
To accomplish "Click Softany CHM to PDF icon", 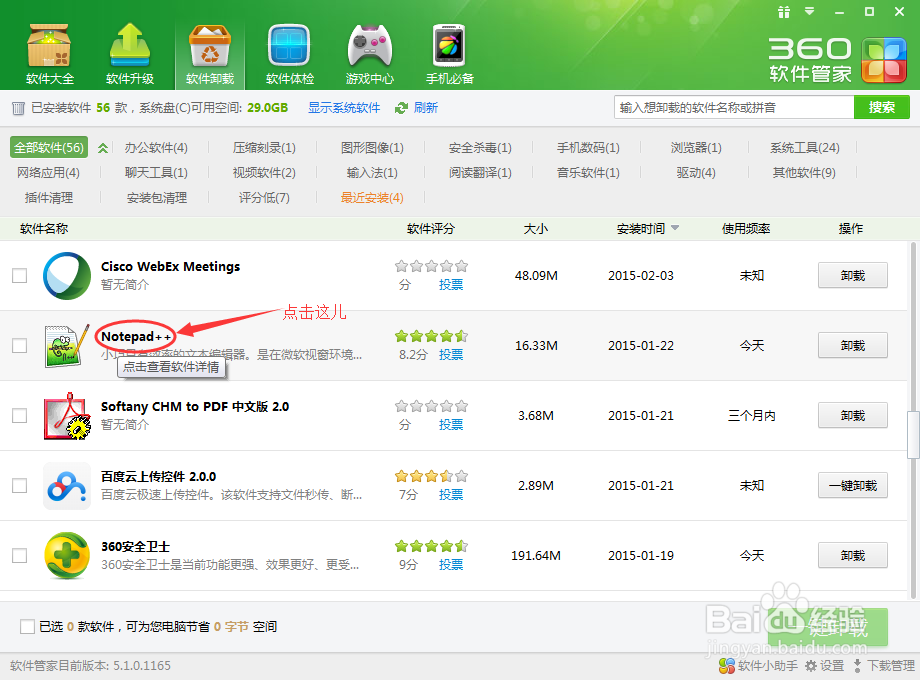I will tap(67, 415).
